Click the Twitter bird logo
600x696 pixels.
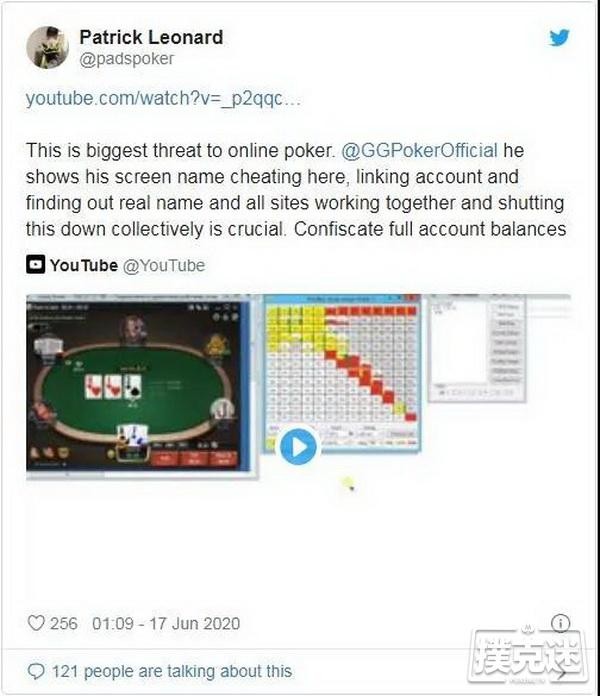pyautogui.click(x=559, y=38)
